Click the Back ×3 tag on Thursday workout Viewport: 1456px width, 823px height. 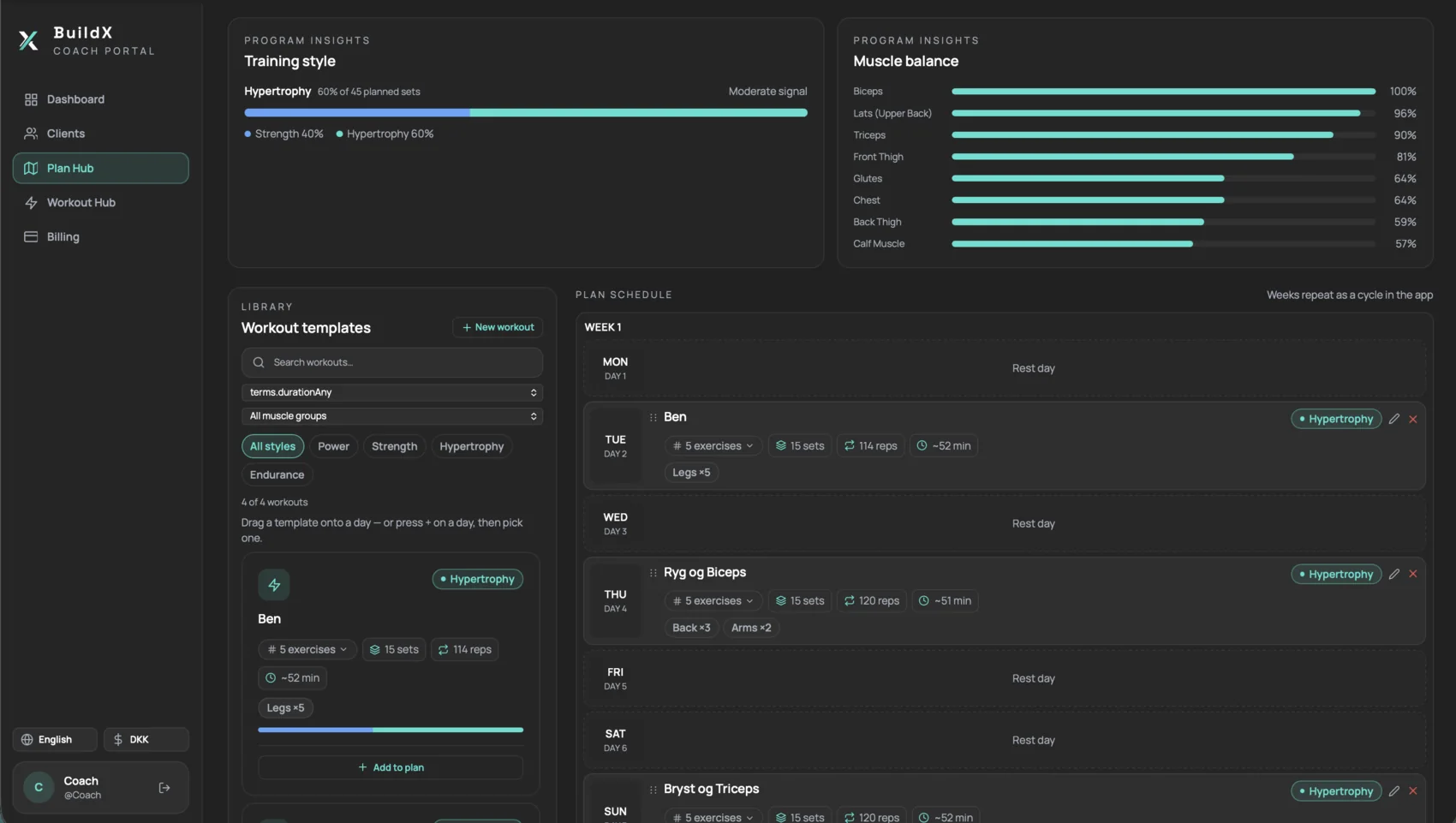tap(691, 628)
